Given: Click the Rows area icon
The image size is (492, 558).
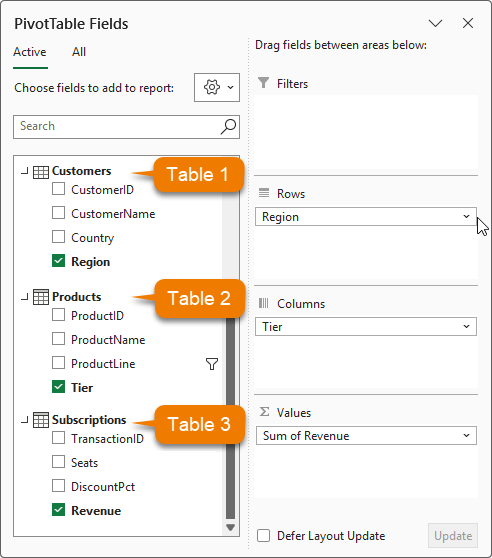Looking at the screenshot, I should tap(264, 193).
